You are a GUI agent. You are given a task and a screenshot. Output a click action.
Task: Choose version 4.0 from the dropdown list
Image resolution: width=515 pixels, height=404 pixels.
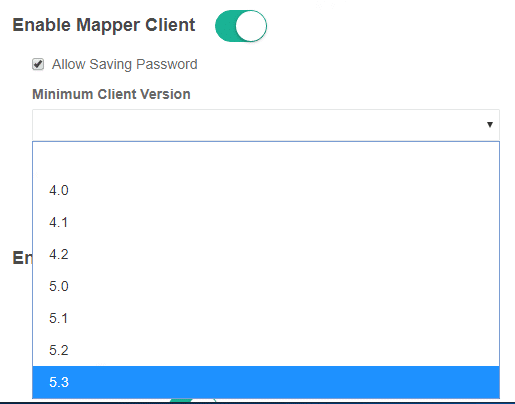tap(266, 190)
